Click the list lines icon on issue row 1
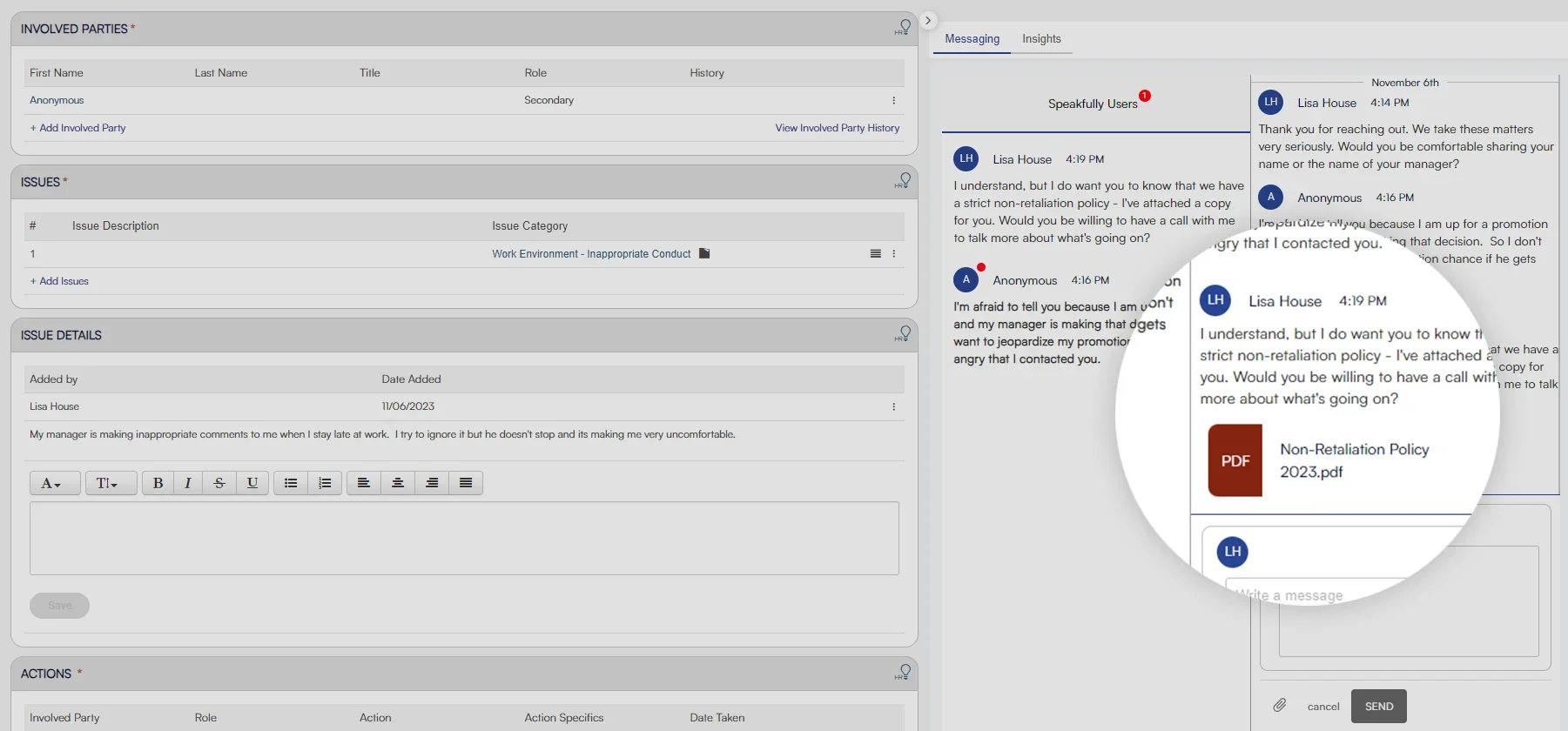Viewport: 1568px width, 731px height. click(x=876, y=254)
